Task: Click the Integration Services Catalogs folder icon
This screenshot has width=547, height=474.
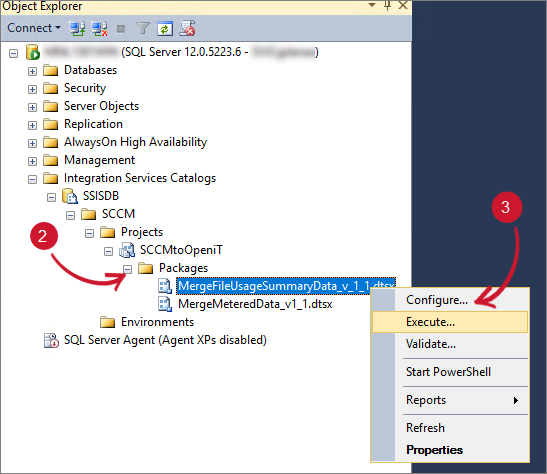Action: click(51, 178)
